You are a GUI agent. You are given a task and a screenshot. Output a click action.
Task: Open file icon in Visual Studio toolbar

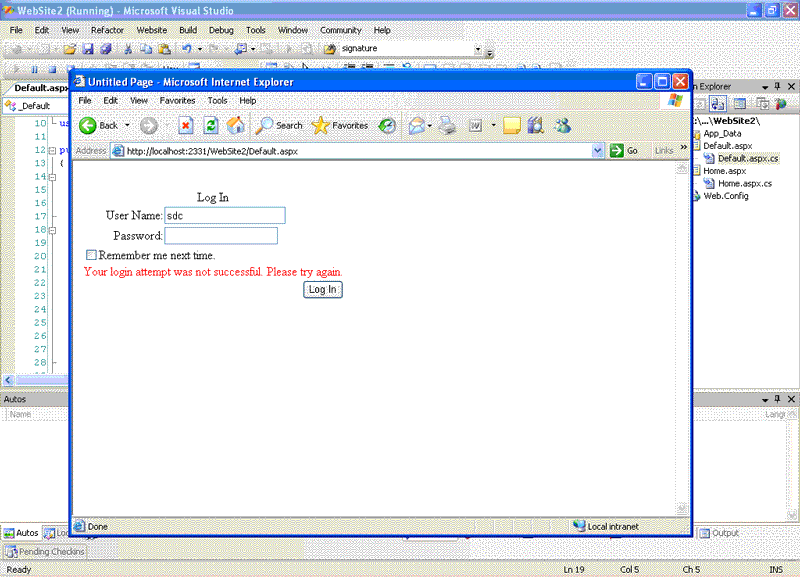tap(70, 49)
